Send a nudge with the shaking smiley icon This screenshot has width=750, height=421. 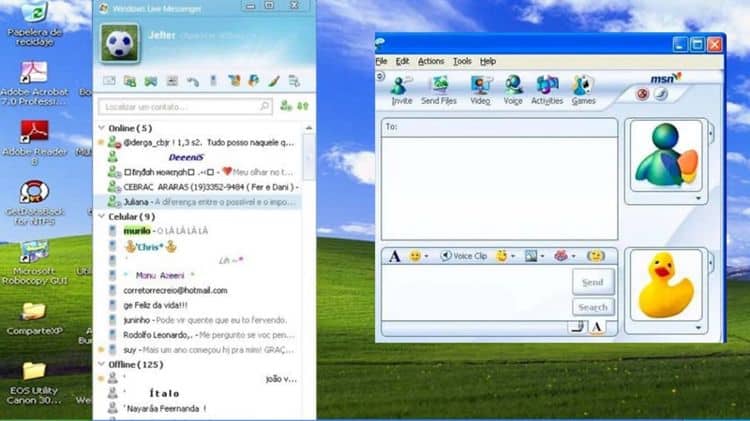596,256
